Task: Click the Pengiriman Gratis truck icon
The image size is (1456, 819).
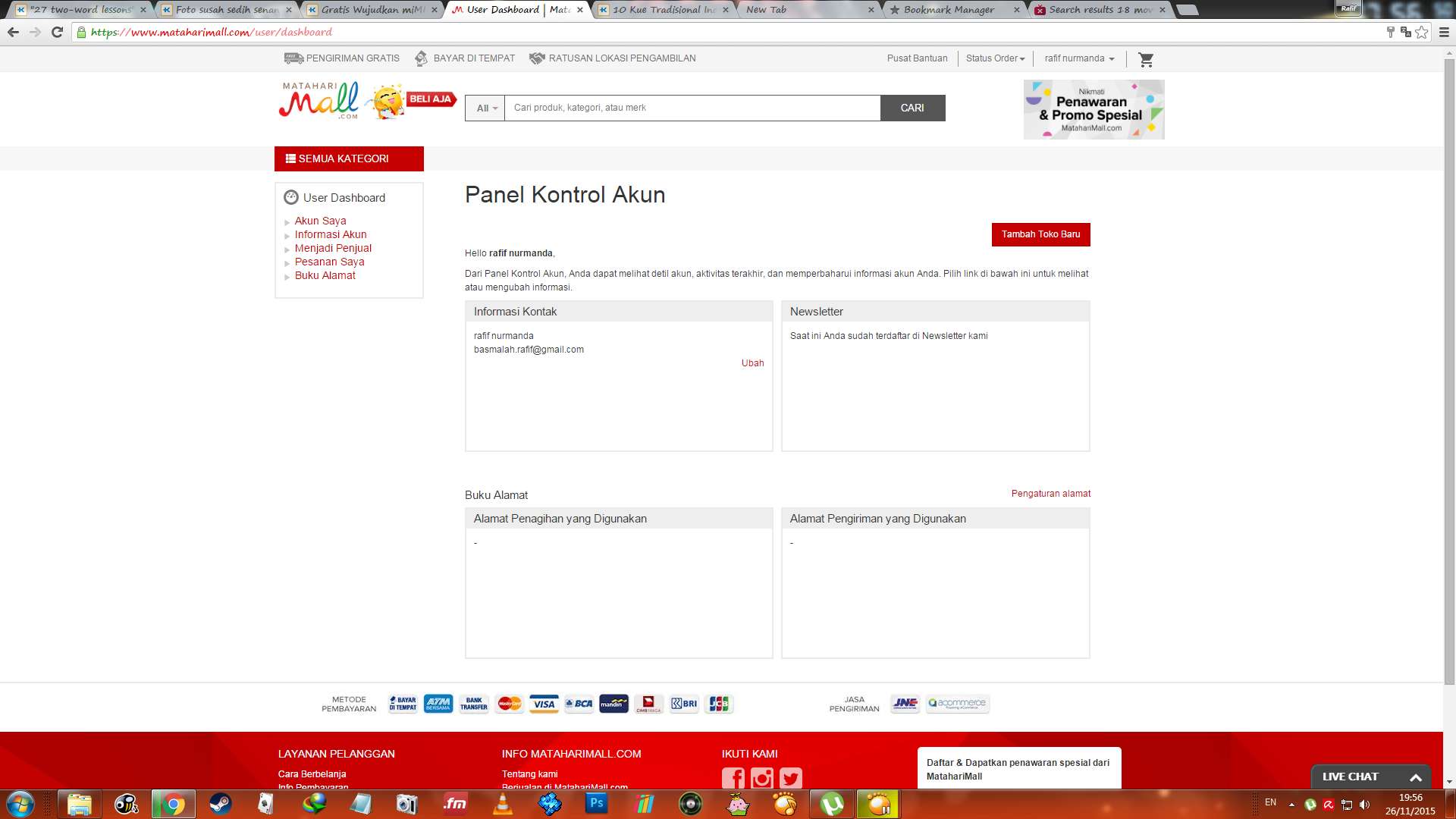Action: click(x=293, y=58)
